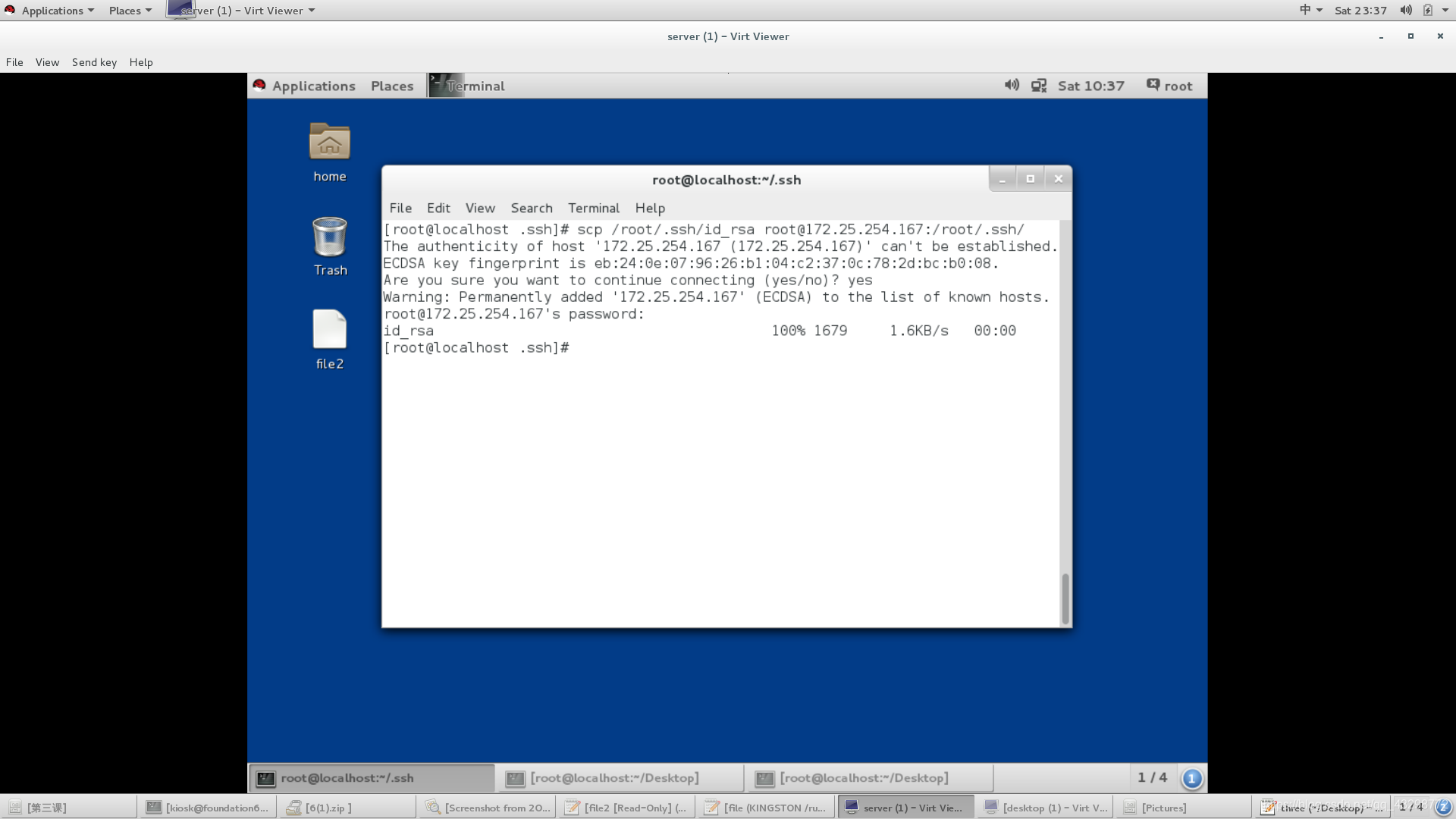Open guest Applications menu
The width and height of the screenshot is (1456, 819).
[x=314, y=86]
